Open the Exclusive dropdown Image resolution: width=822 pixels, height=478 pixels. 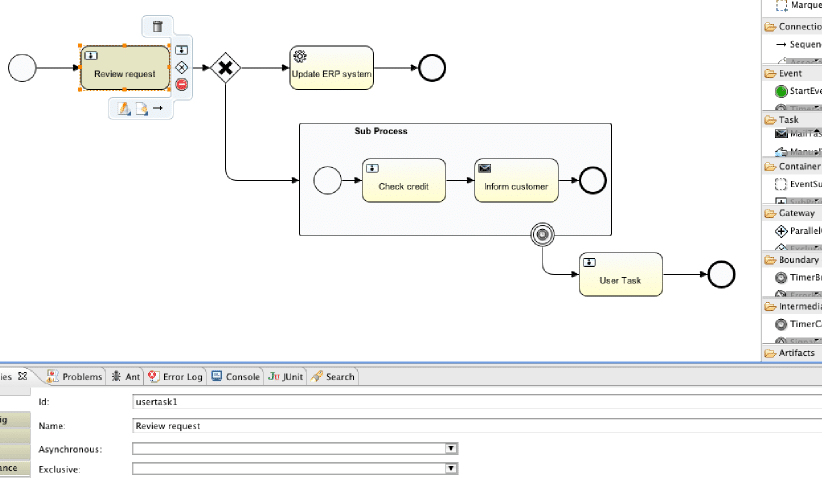click(451, 468)
